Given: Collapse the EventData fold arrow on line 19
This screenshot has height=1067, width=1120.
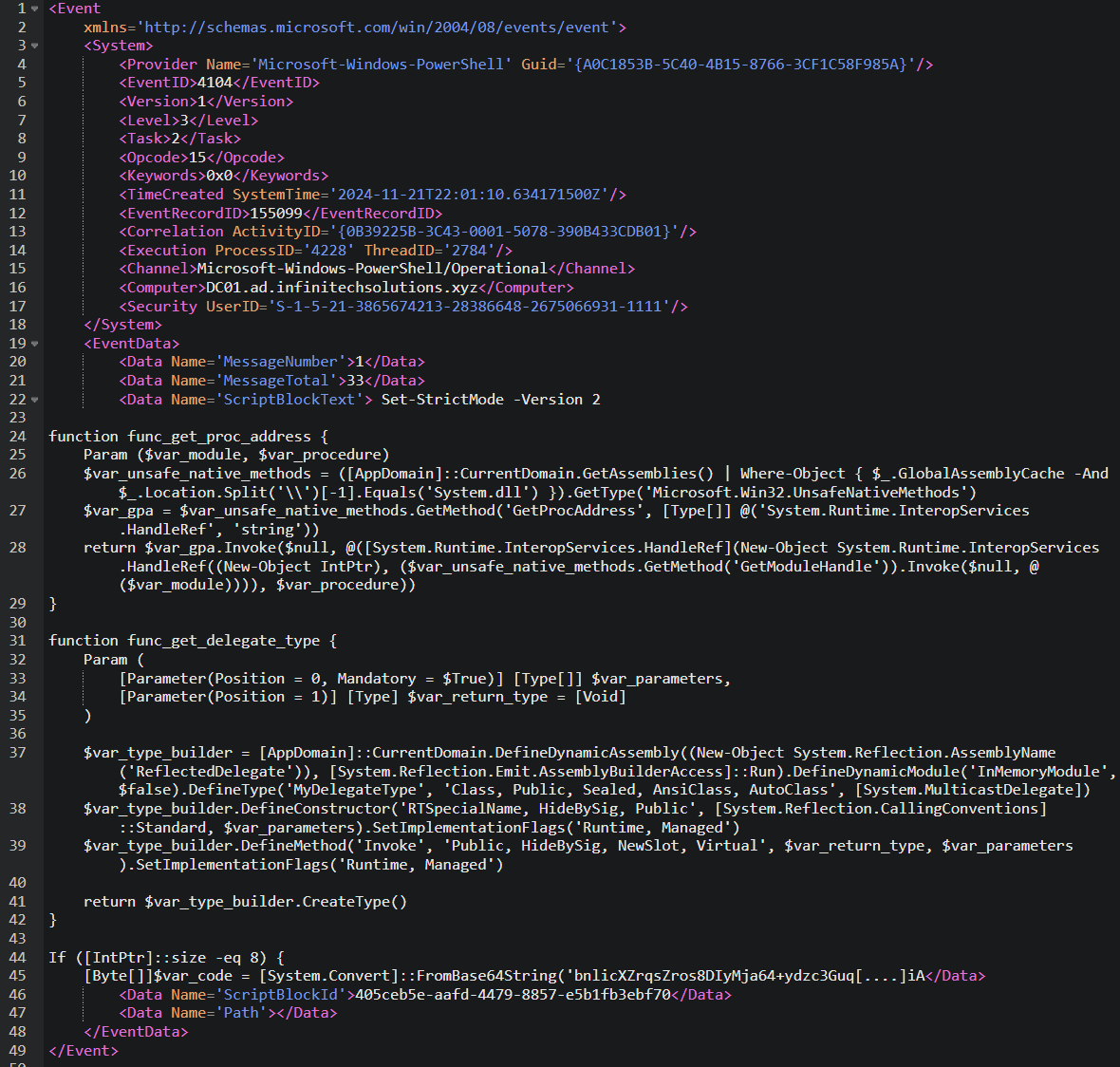Looking at the screenshot, I should pos(34,344).
